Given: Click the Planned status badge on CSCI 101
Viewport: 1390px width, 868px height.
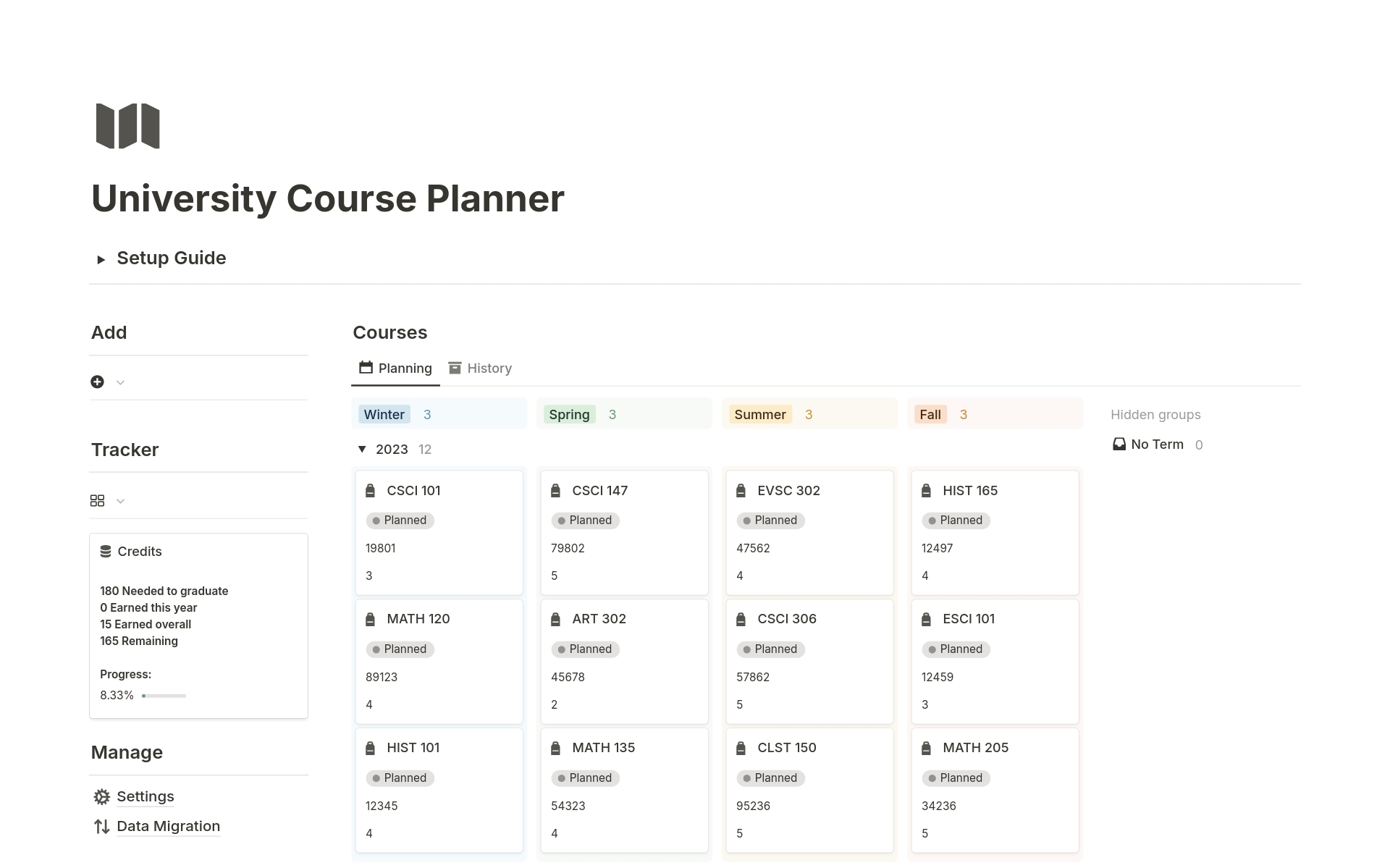Looking at the screenshot, I should click(x=399, y=520).
